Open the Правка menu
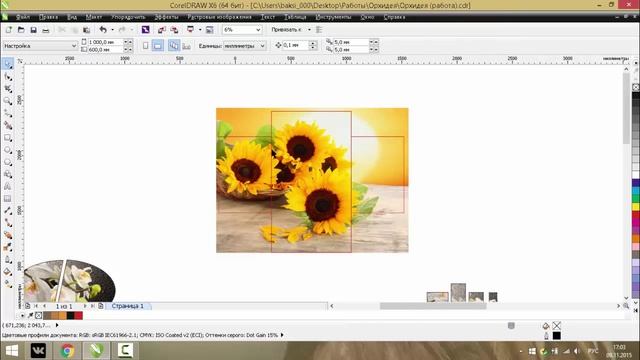 (49, 17)
